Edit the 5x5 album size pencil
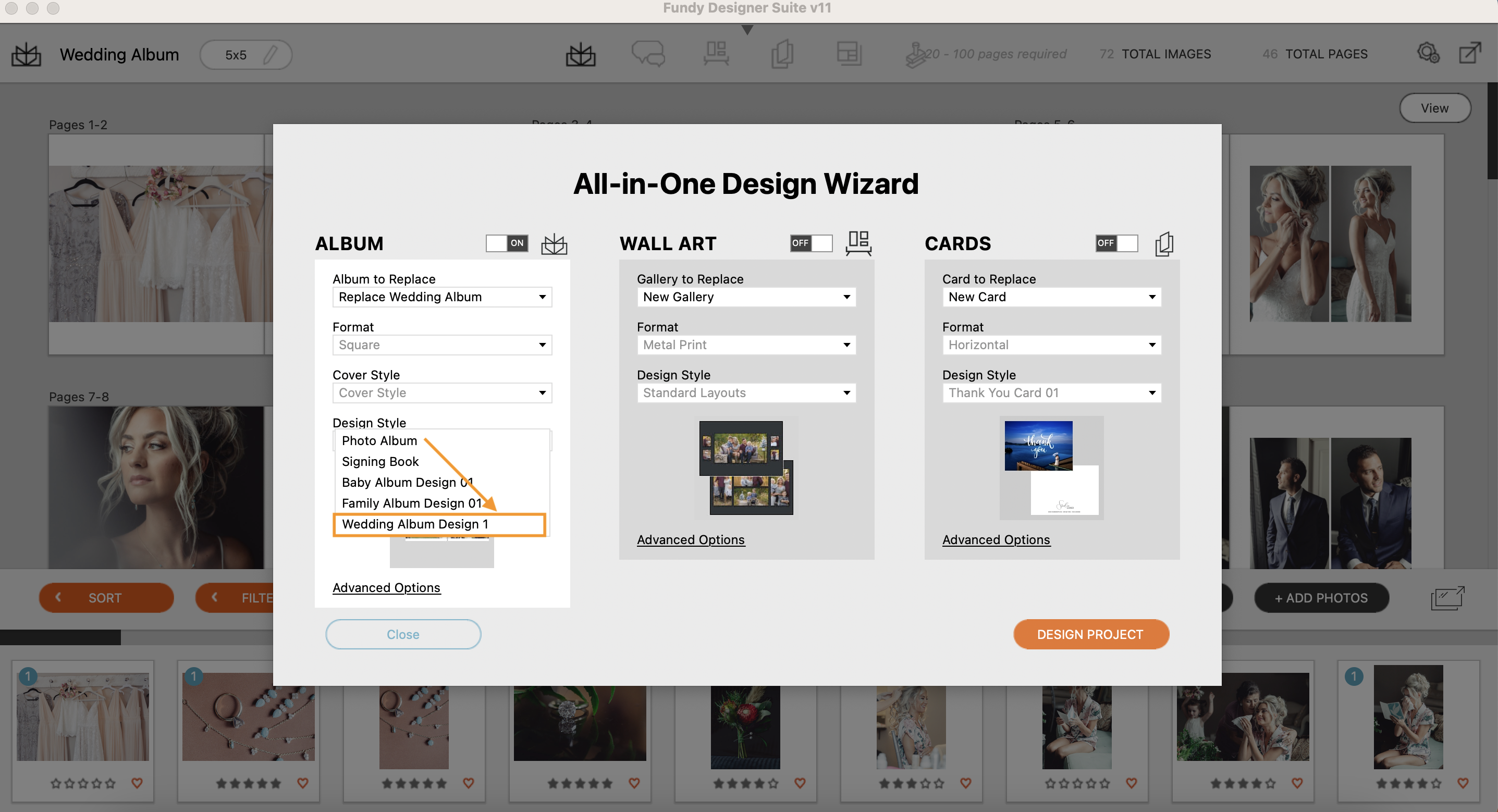Image resolution: width=1498 pixels, height=812 pixels. (270, 55)
